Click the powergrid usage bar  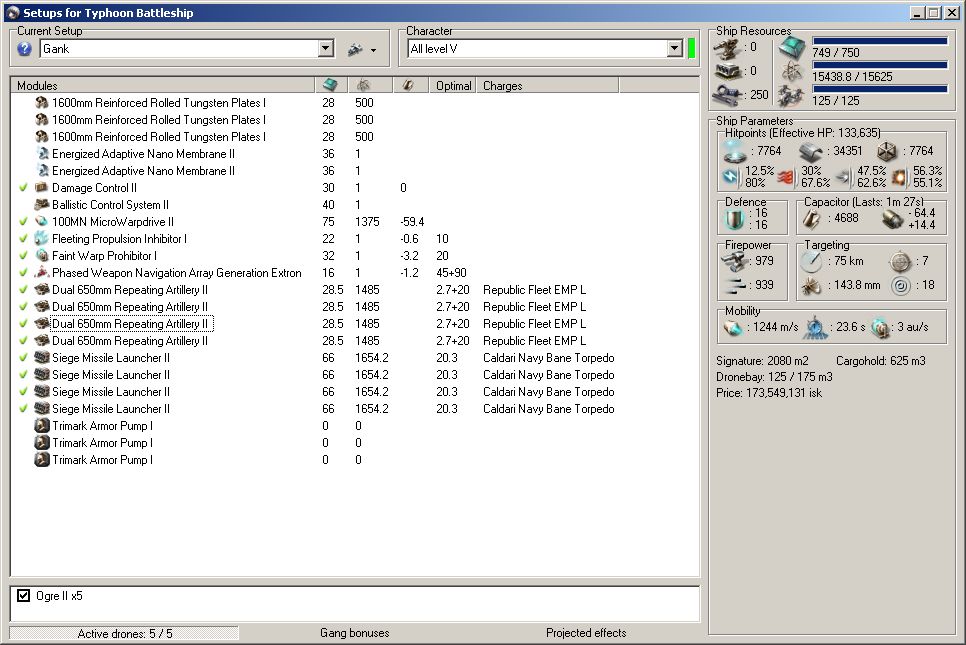pos(879,65)
